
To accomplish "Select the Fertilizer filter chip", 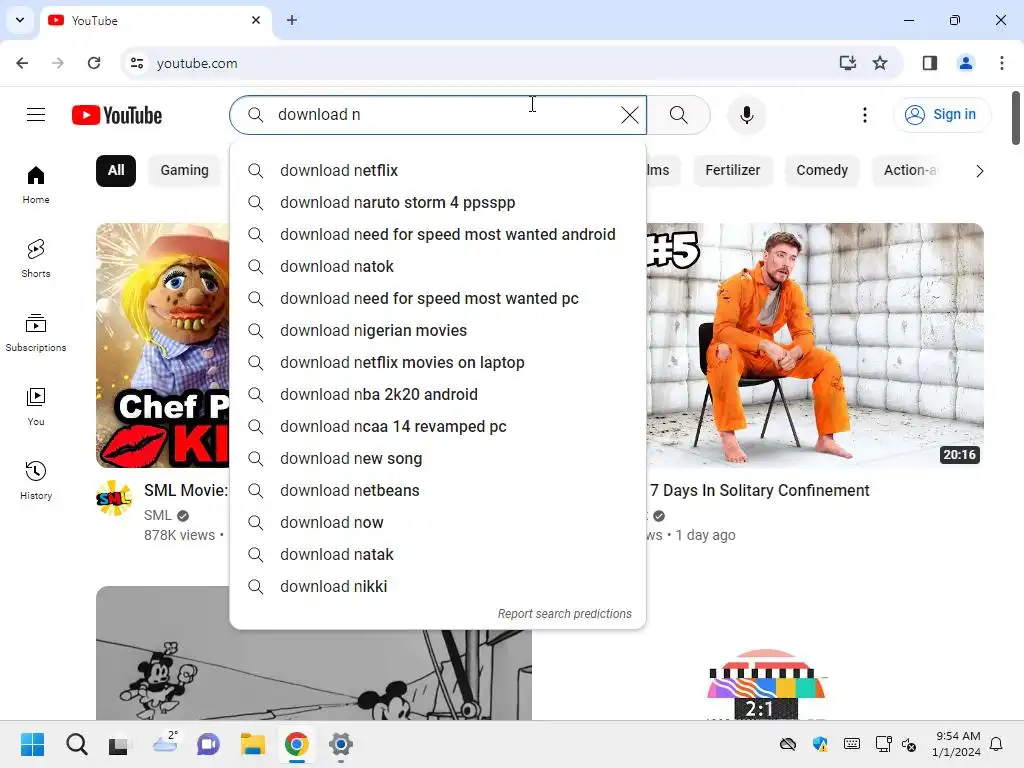I will [x=733, y=170].
